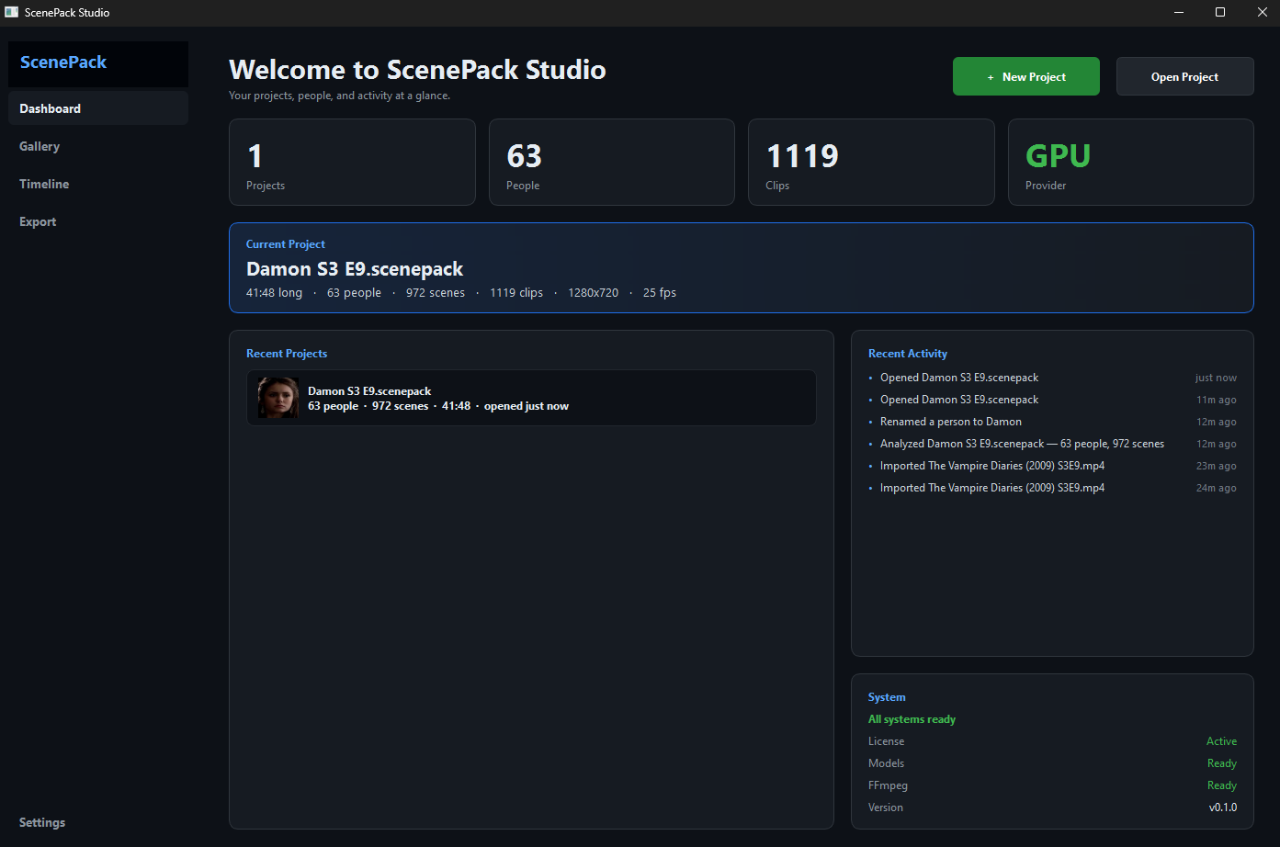Click the current project details line starting 41:48 long

point(461,293)
